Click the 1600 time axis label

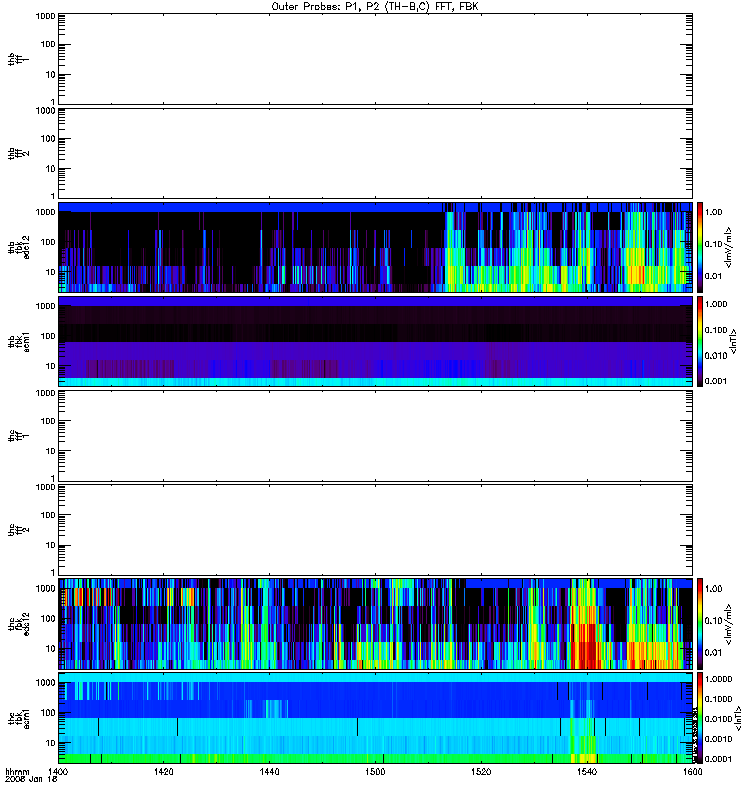click(x=692, y=771)
